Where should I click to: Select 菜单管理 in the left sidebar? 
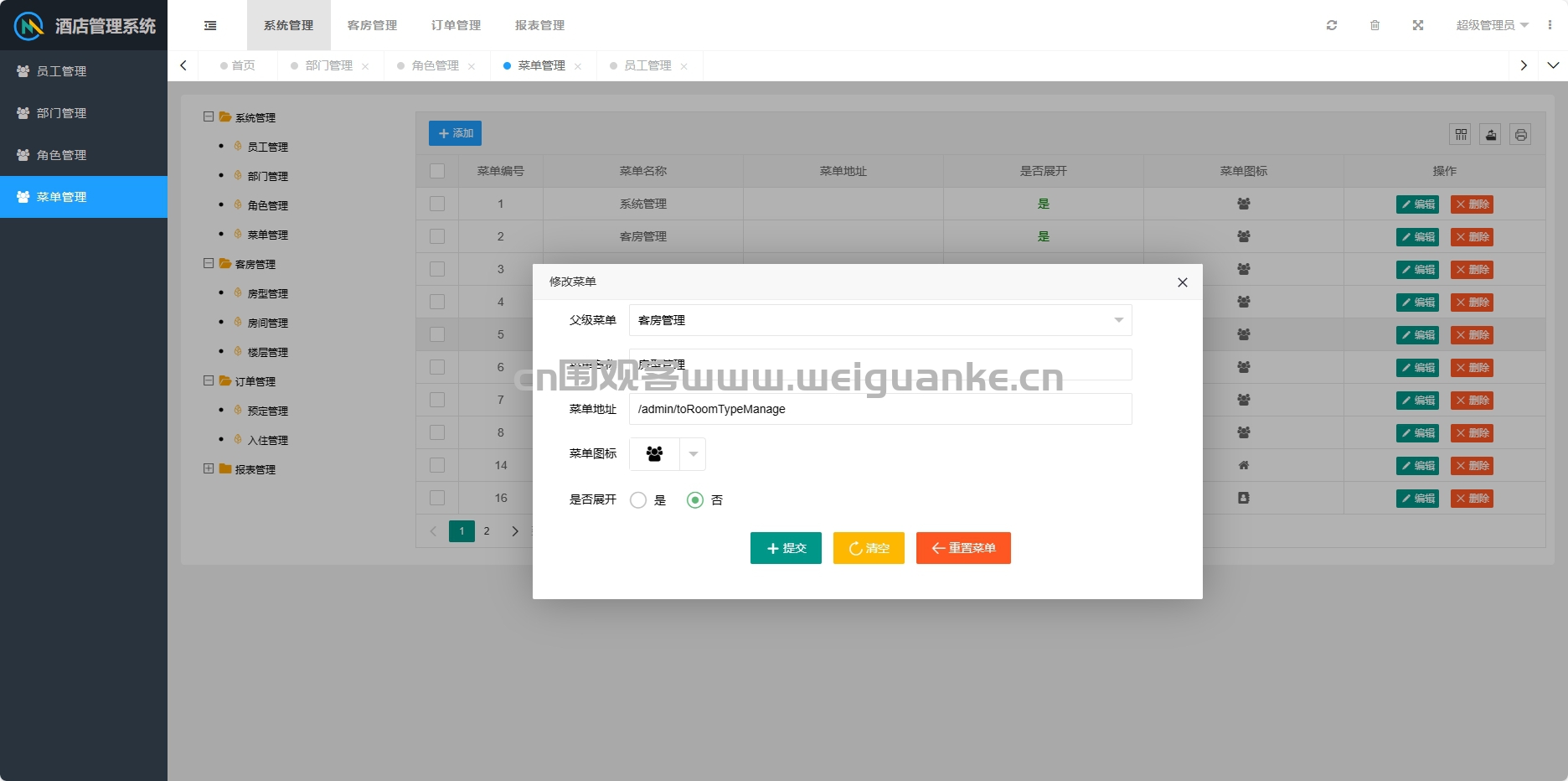[x=84, y=197]
